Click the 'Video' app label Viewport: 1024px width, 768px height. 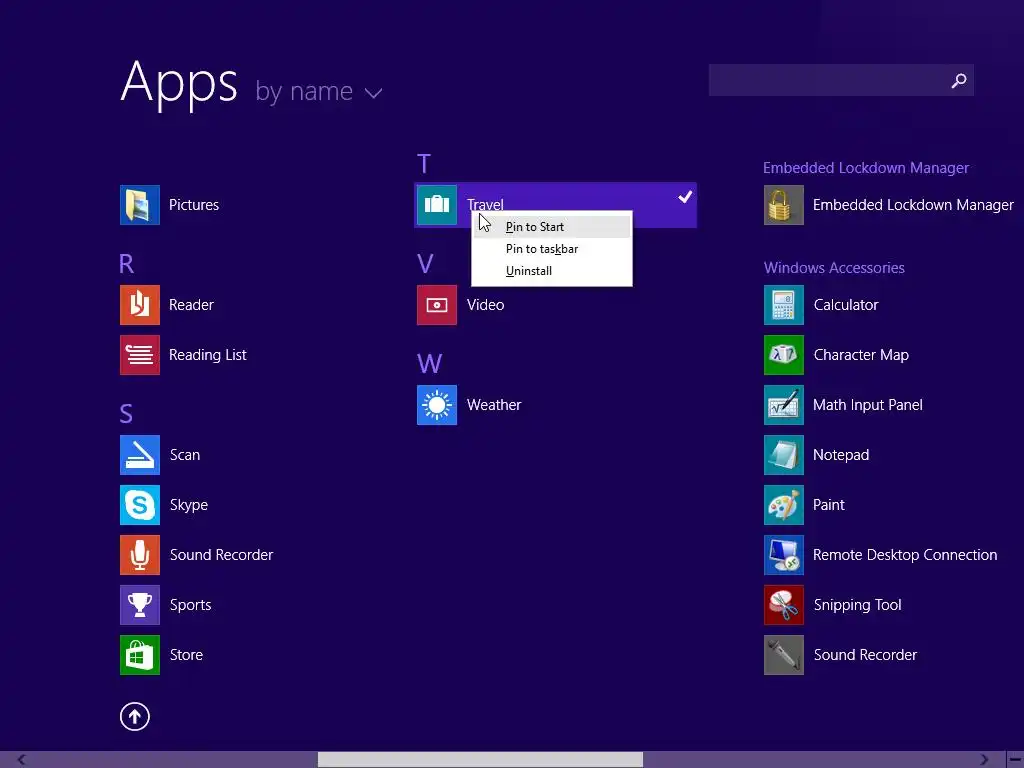(485, 305)
